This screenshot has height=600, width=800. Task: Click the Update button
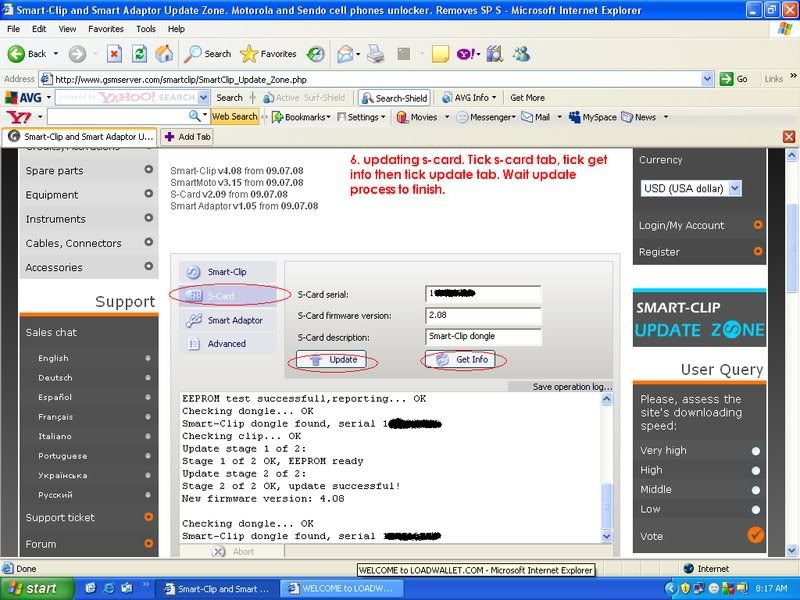tap(332, 360)
